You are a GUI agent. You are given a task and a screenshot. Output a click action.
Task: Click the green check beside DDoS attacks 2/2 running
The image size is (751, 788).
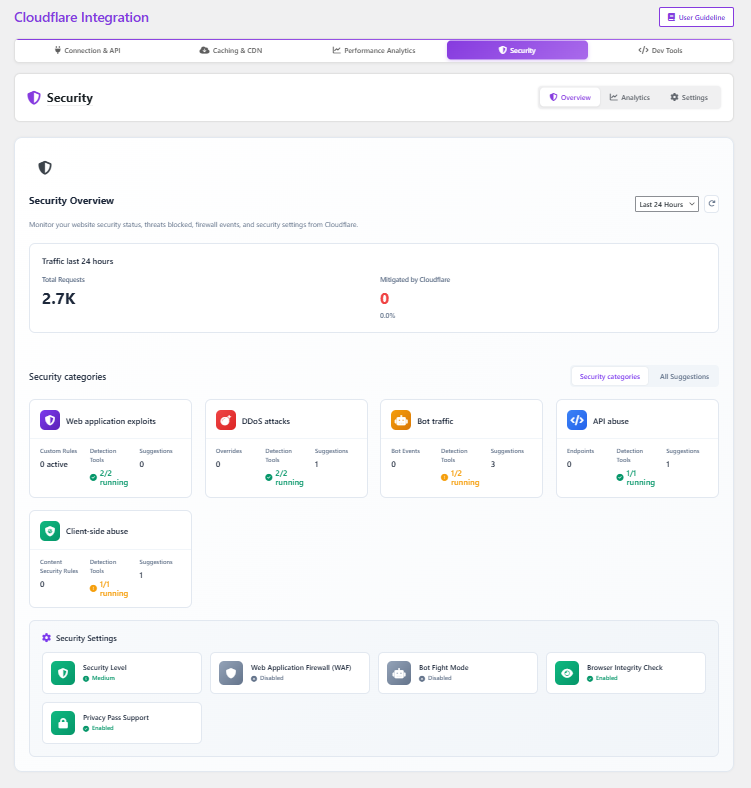click(268, 477)
